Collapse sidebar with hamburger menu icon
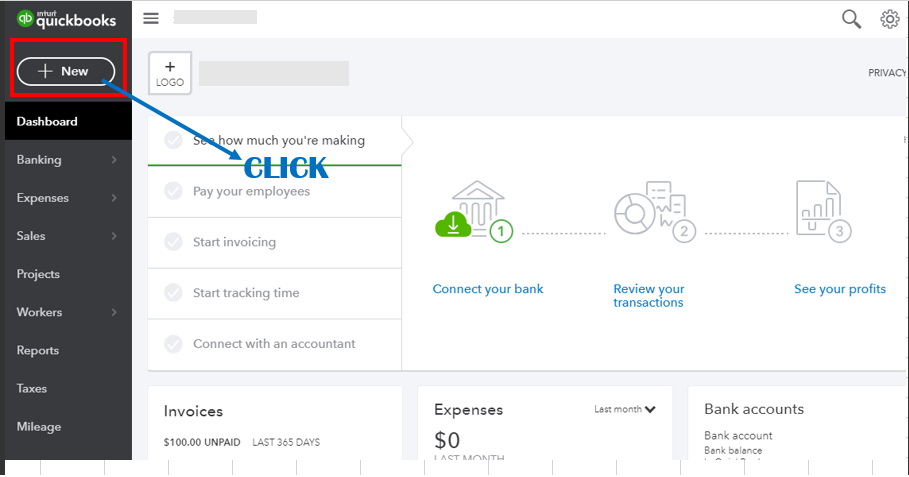The height and width of the screenshot is (477, 909). 151,19
